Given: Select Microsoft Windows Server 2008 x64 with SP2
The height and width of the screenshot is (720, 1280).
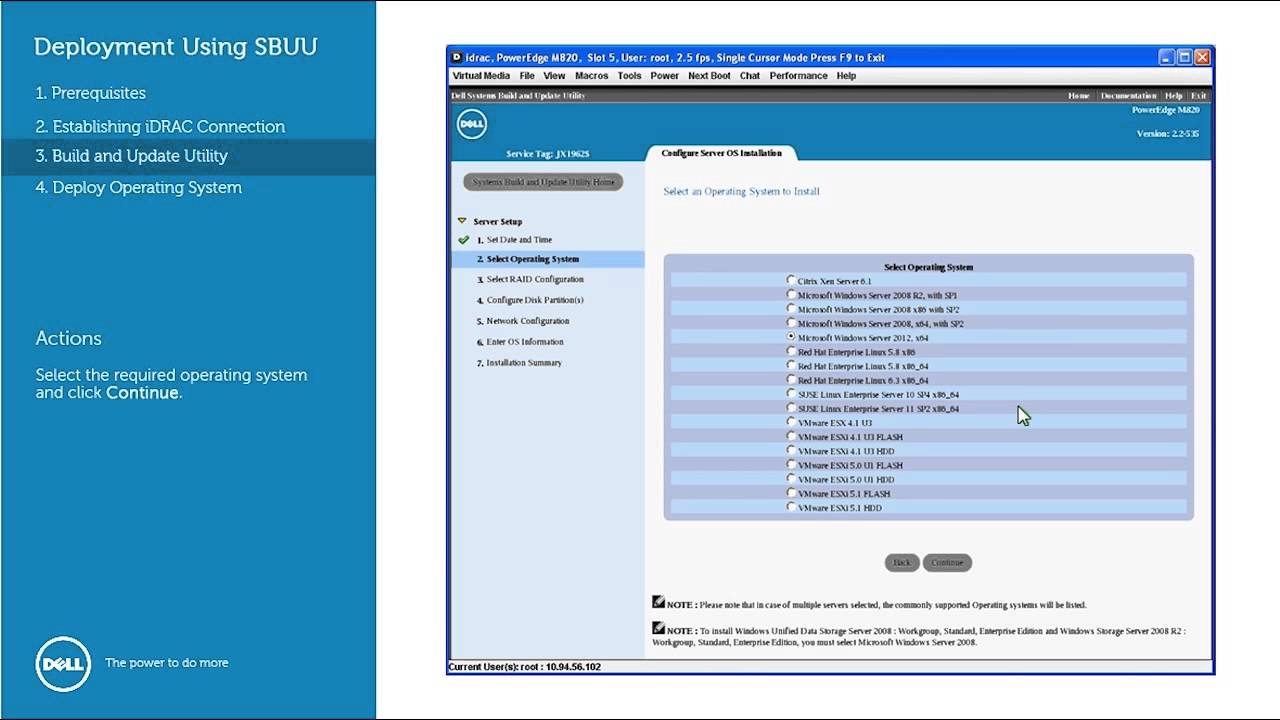Looking at the screenshot, I should click(x=792, y=323).
